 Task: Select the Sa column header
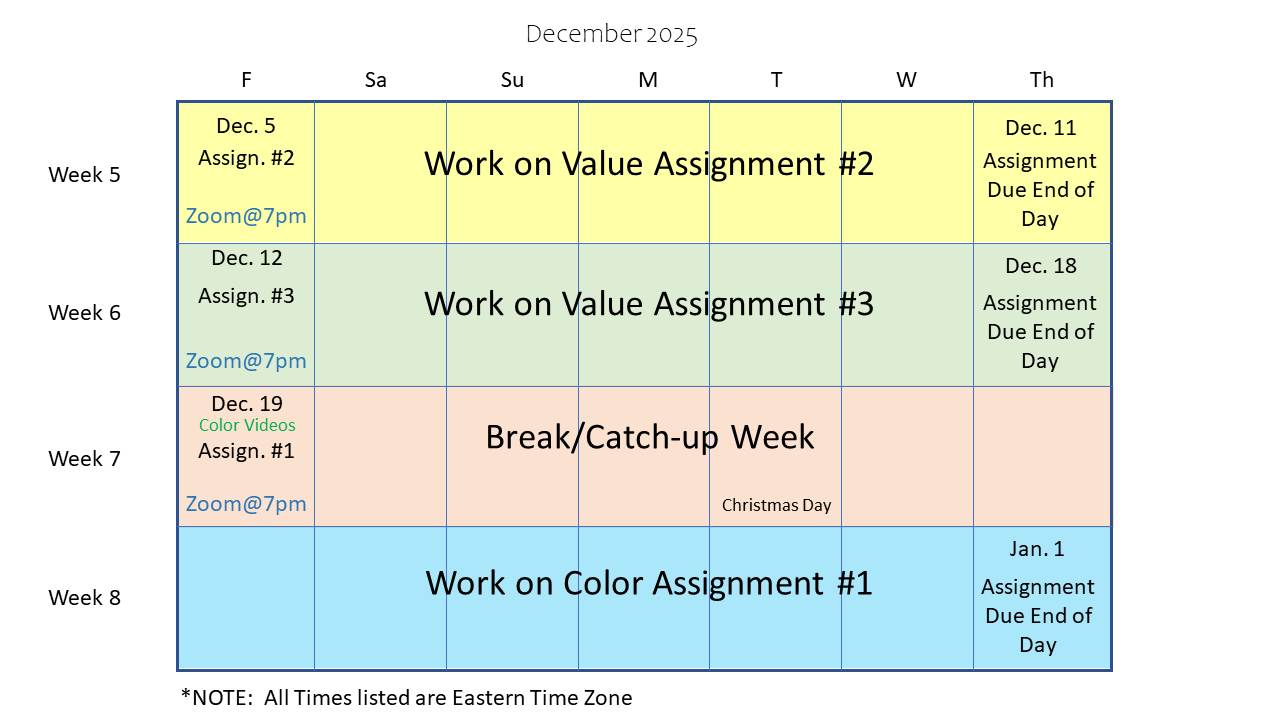click(x=376, y=80)
